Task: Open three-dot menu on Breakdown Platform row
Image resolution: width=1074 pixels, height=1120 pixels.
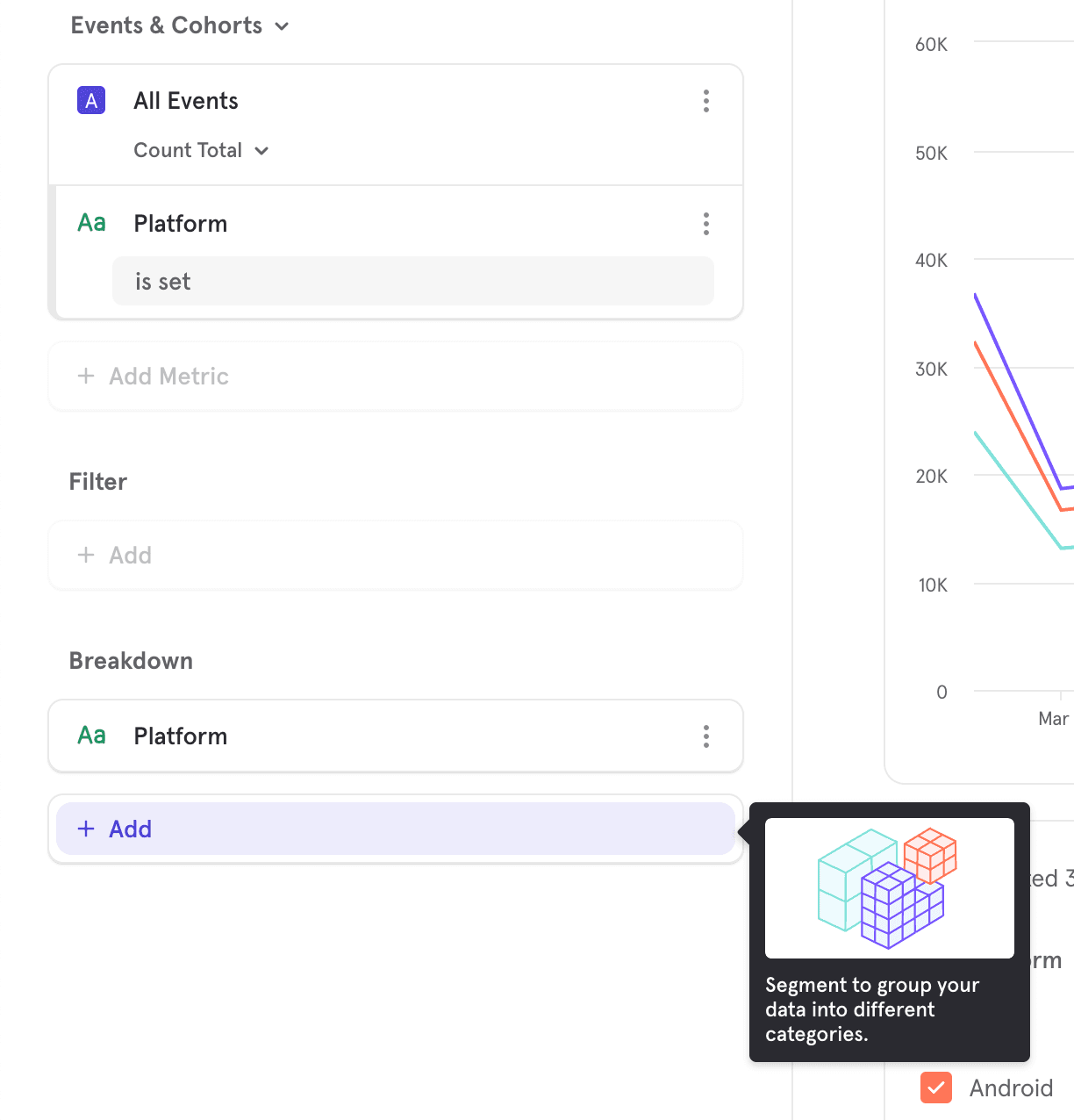Action: tap(706, 736)
